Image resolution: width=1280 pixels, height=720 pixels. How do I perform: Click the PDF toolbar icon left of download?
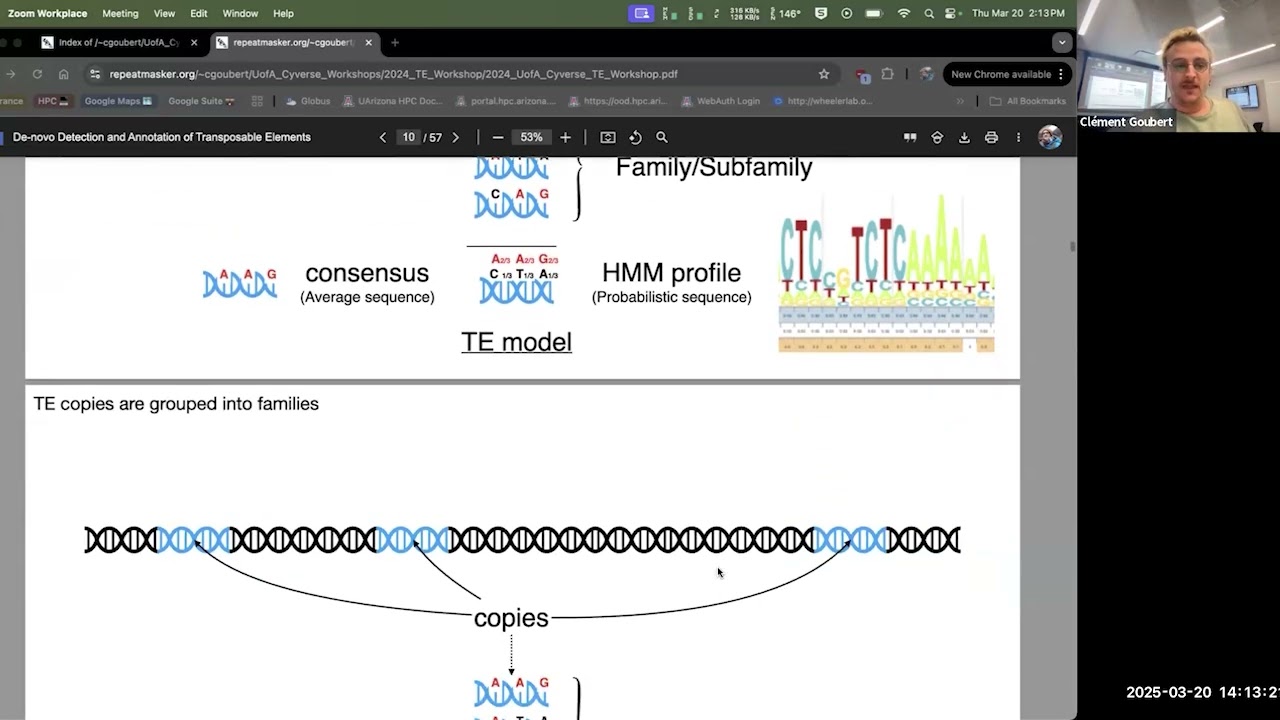coord(937,137)
